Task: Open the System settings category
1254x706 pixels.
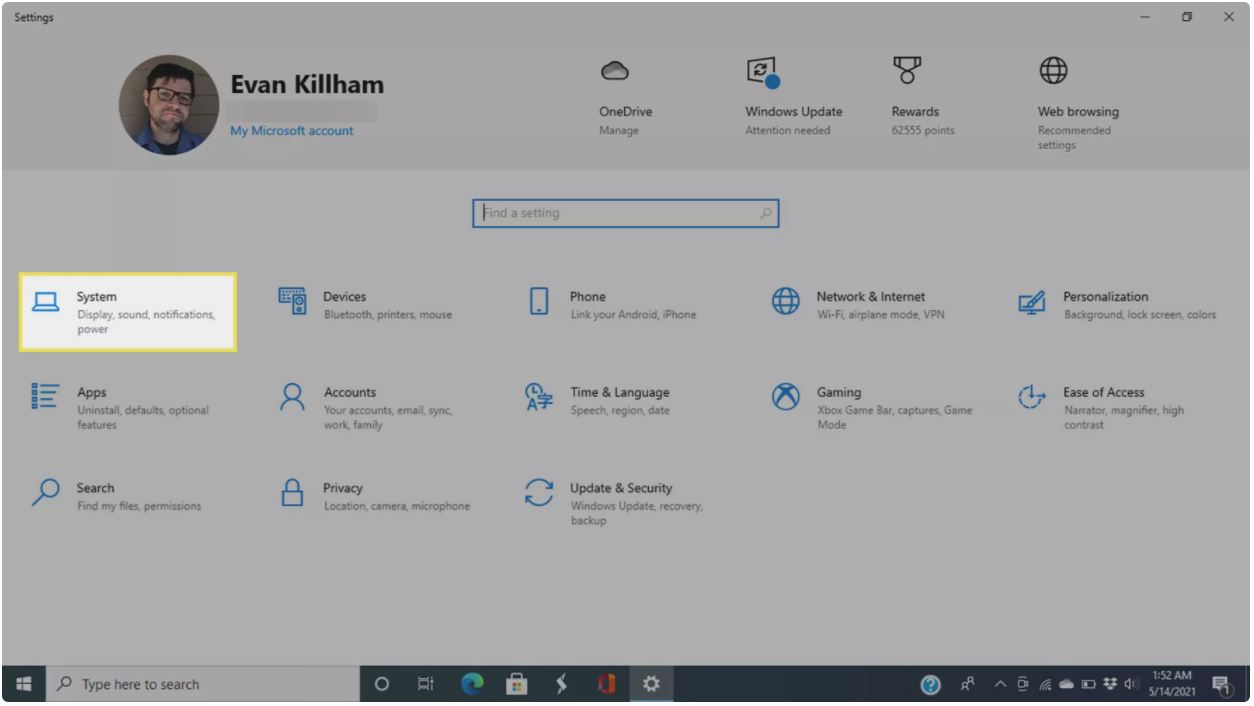Action: tap(127, 312)
